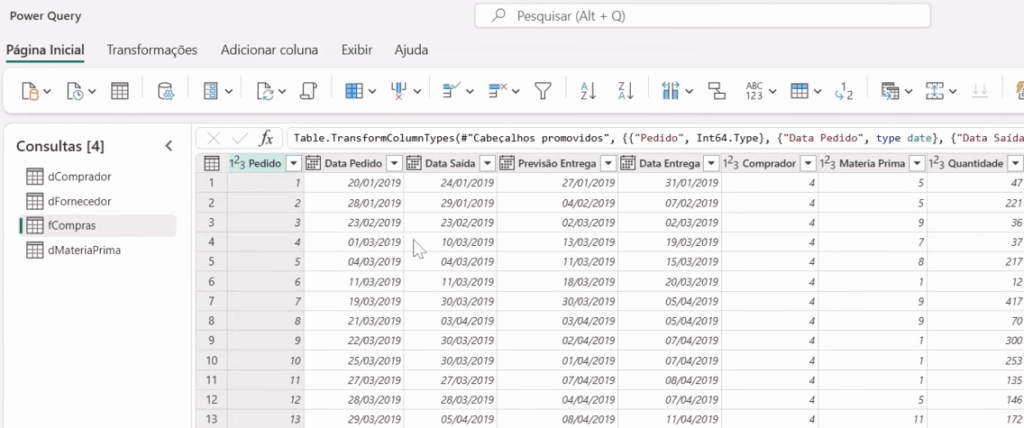The width and height of the screenshot is (1024, 428).
Task: Open the Exibir tab
Action: tap(357, 50)
